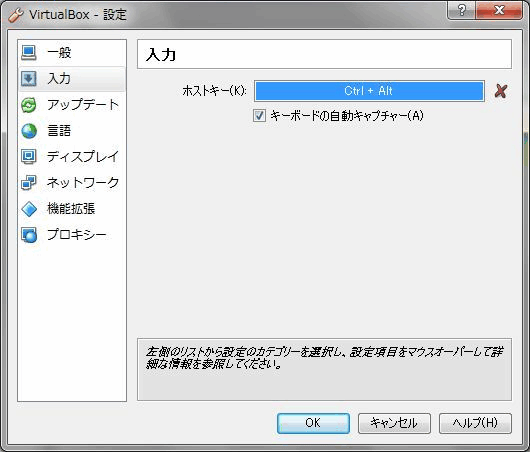Click the 一般 monitor icon

point(29,52)
